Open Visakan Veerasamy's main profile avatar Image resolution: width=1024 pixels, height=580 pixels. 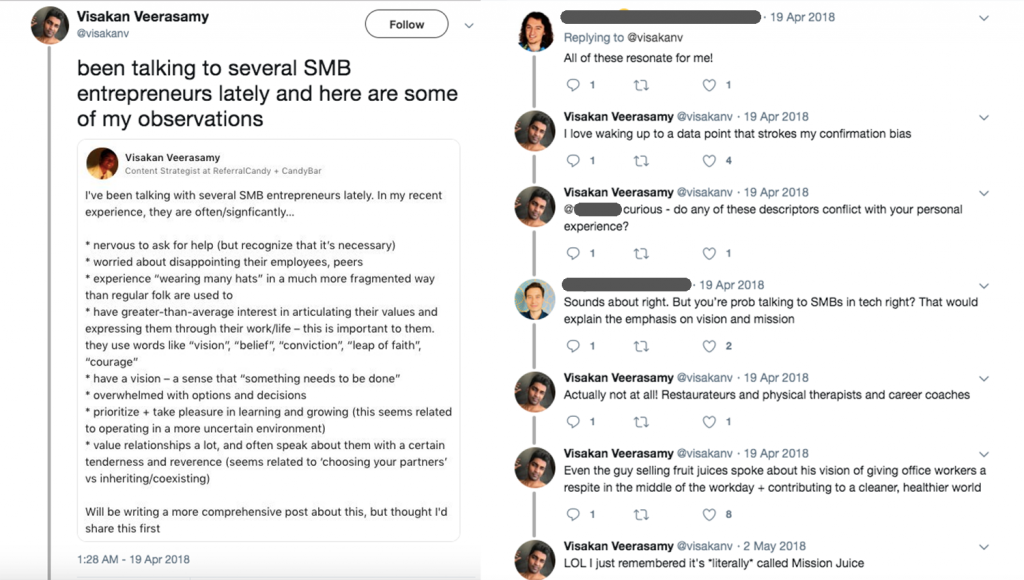pos(50,26)
